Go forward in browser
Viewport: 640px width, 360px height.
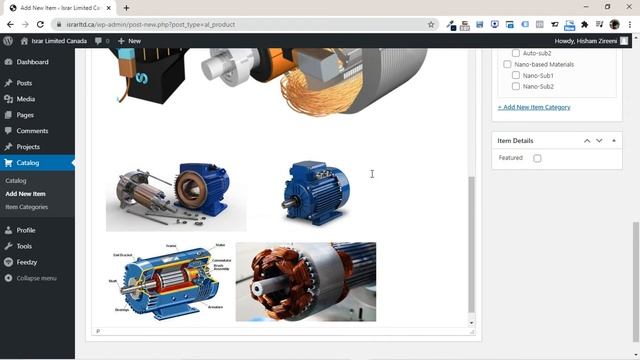tap(25, 24)
